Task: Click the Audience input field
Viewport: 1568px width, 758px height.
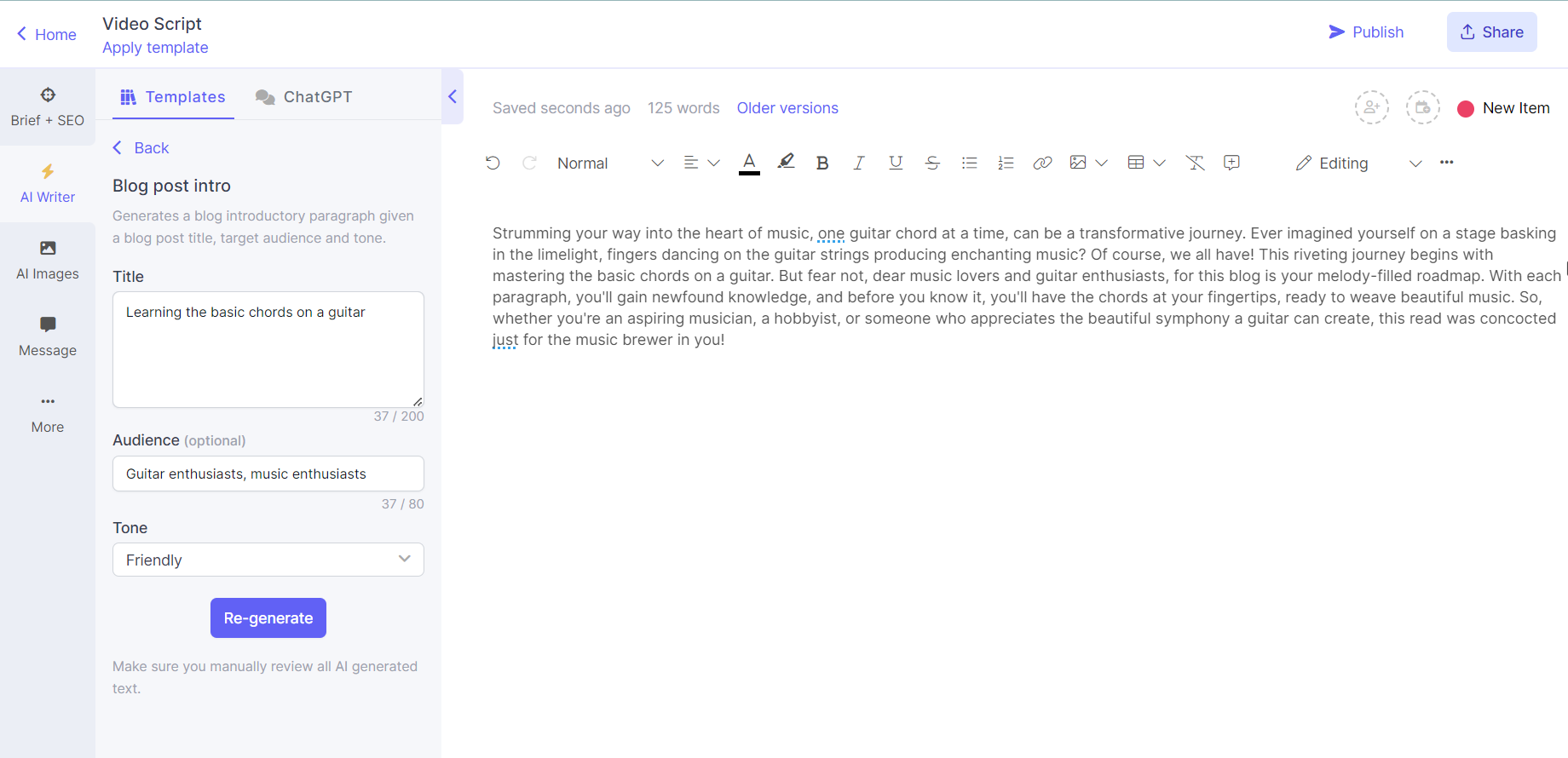Action: point(268,474)
